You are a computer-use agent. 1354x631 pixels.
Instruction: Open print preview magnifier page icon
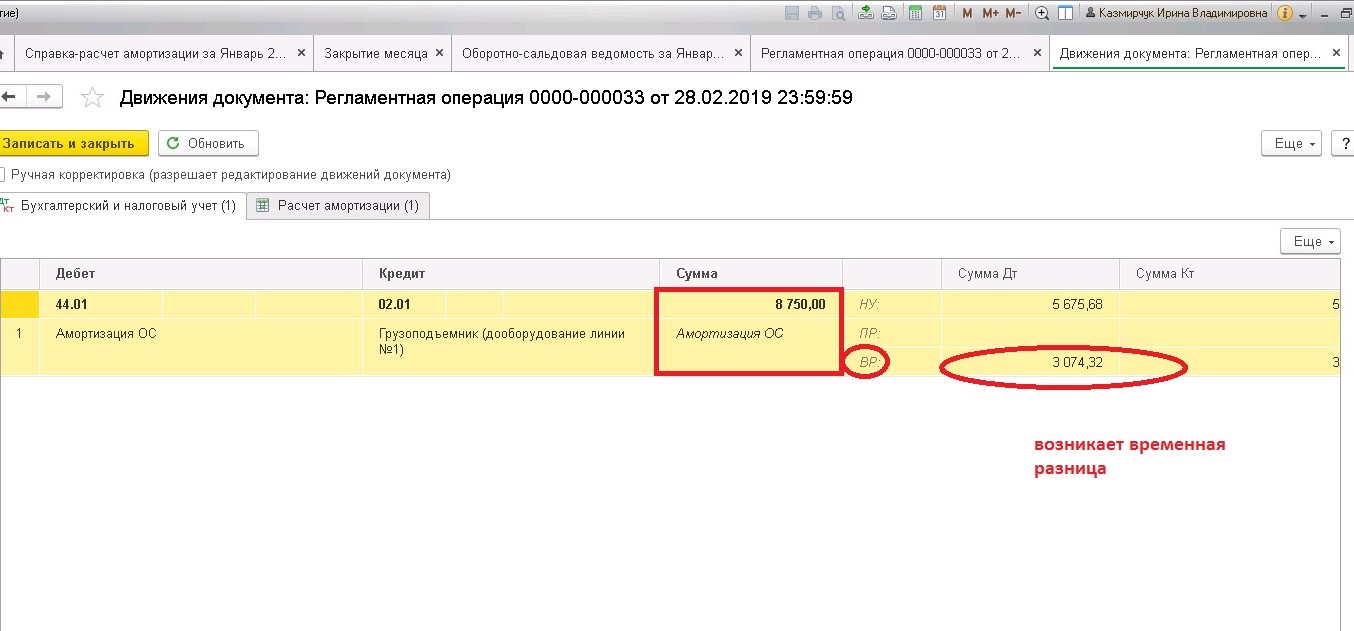click(838, 13)
